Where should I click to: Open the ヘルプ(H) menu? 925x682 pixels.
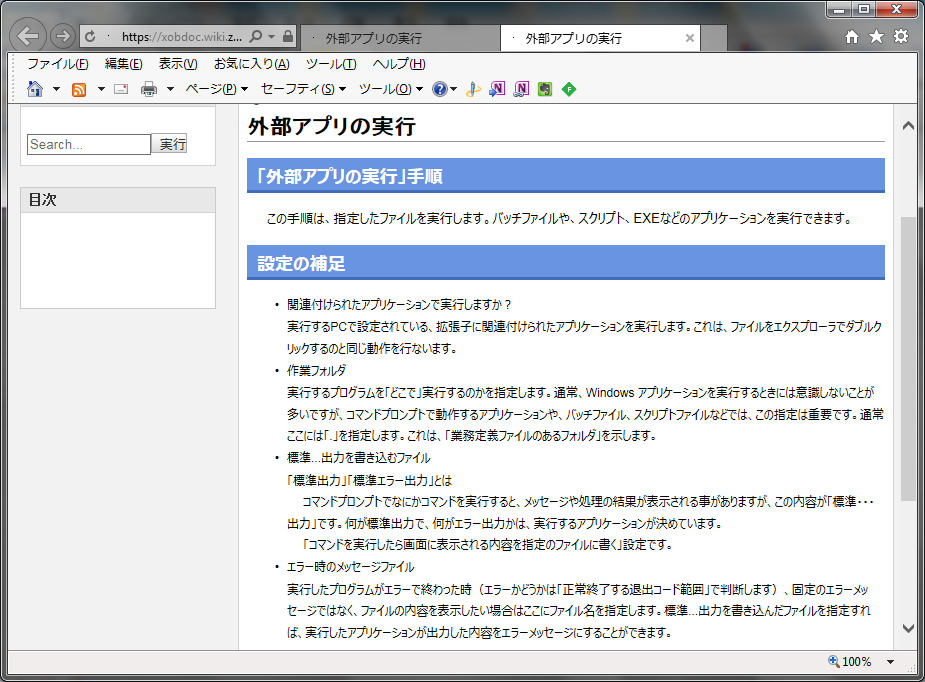[x=399, y=64]
